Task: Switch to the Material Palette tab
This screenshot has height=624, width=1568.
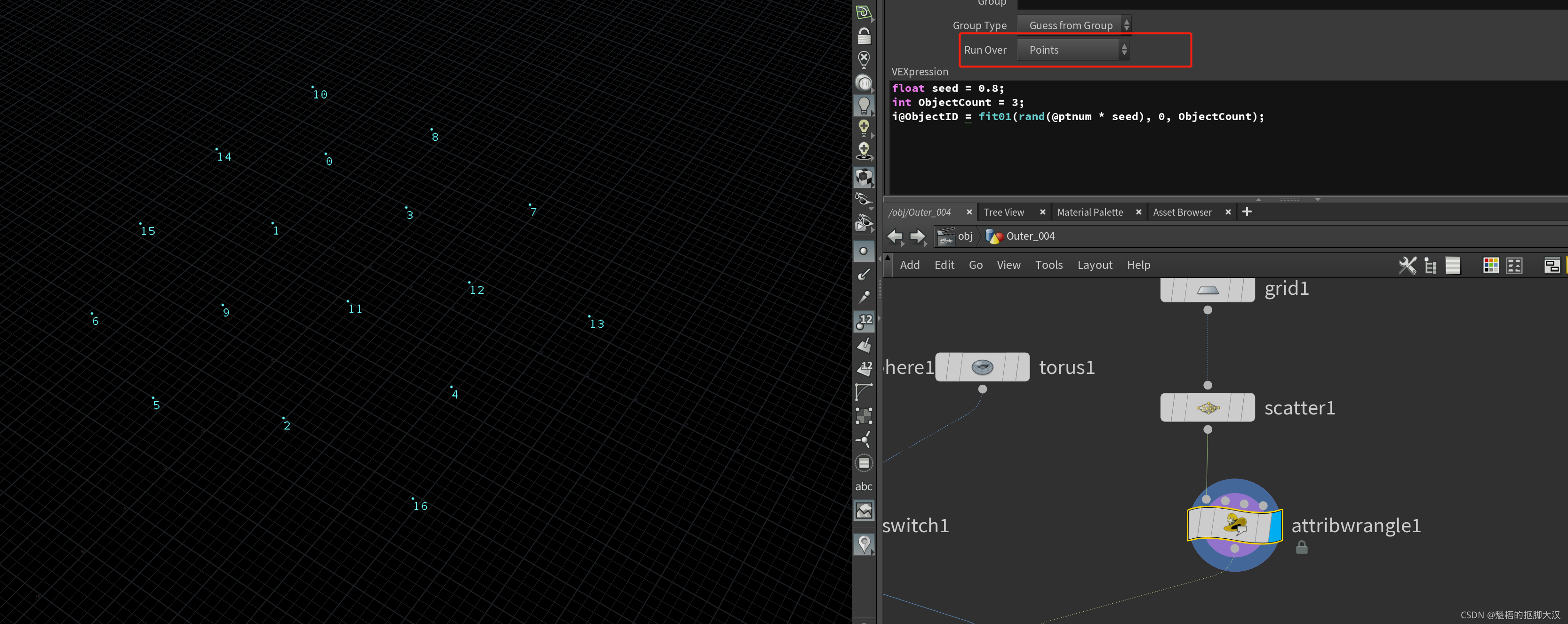Action: (1089, 212)
